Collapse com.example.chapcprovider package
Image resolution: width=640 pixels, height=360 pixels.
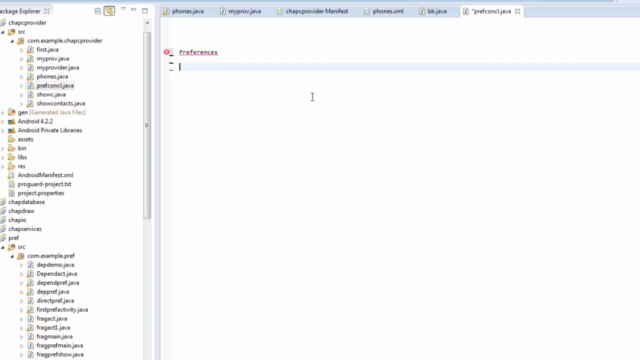12,41
